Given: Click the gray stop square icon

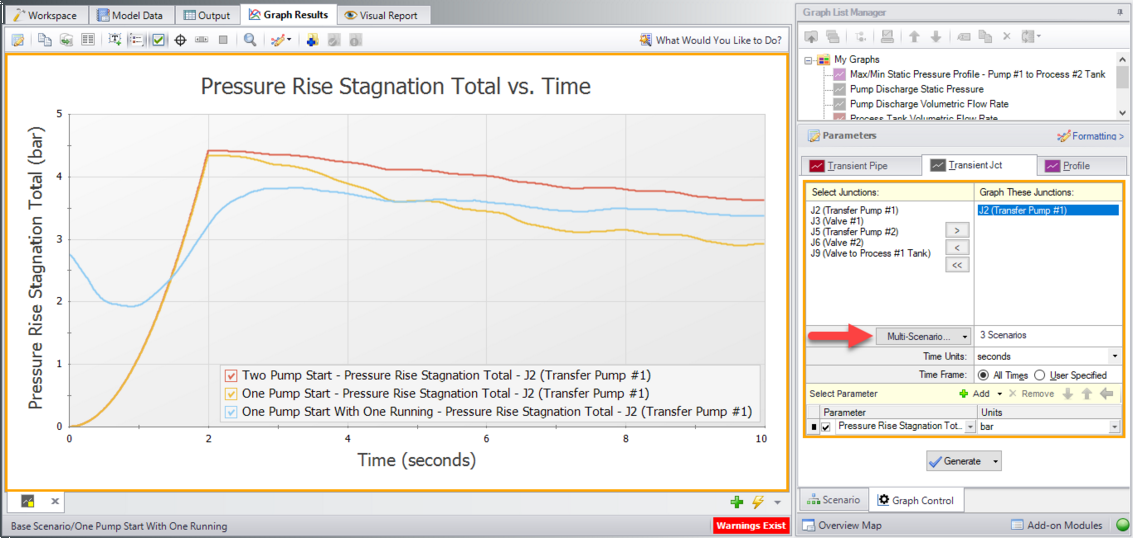Looking at the screenshot, I should coord(223,40).
